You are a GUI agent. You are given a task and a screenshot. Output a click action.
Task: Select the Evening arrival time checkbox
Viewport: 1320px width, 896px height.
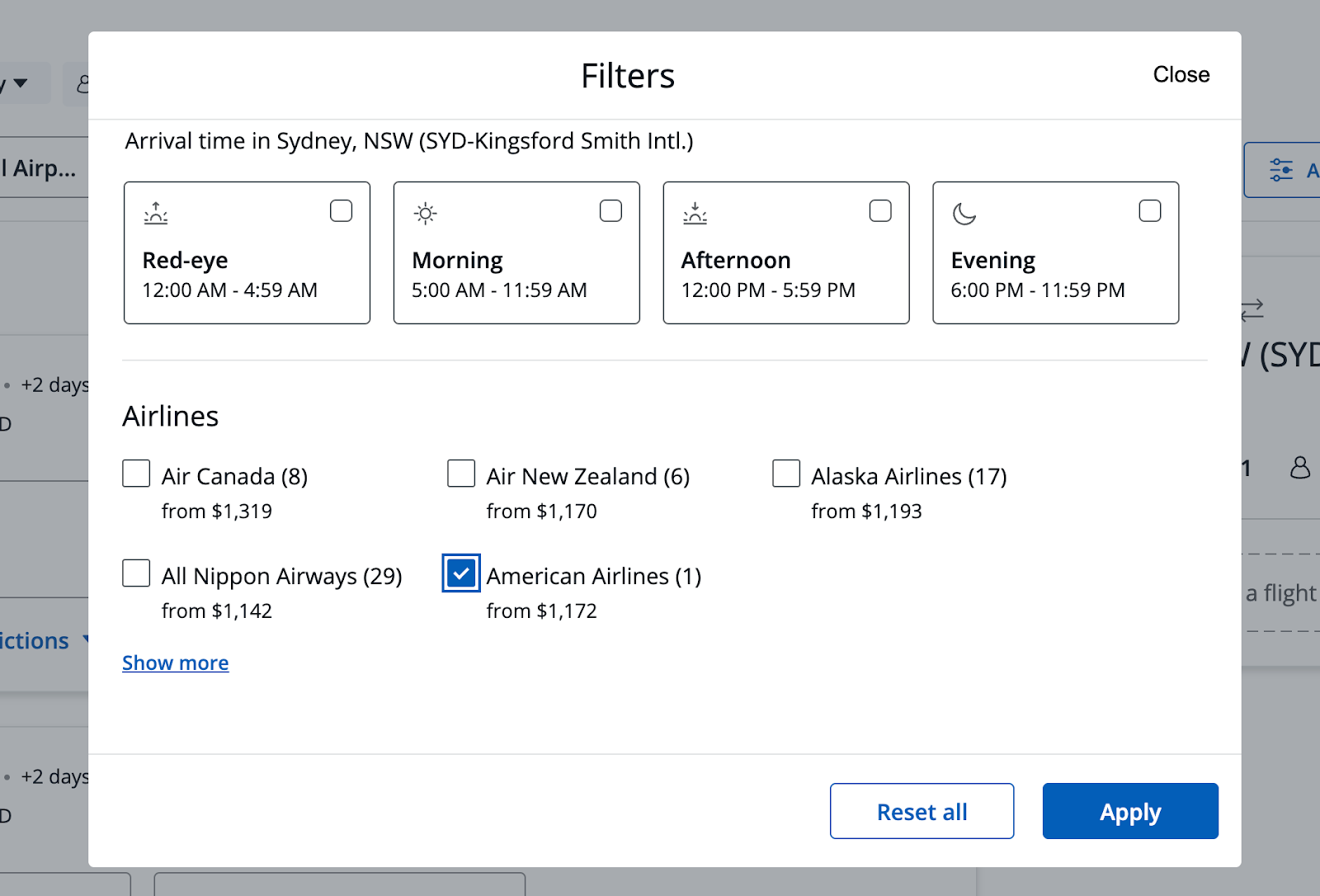tap(1150, 211)
